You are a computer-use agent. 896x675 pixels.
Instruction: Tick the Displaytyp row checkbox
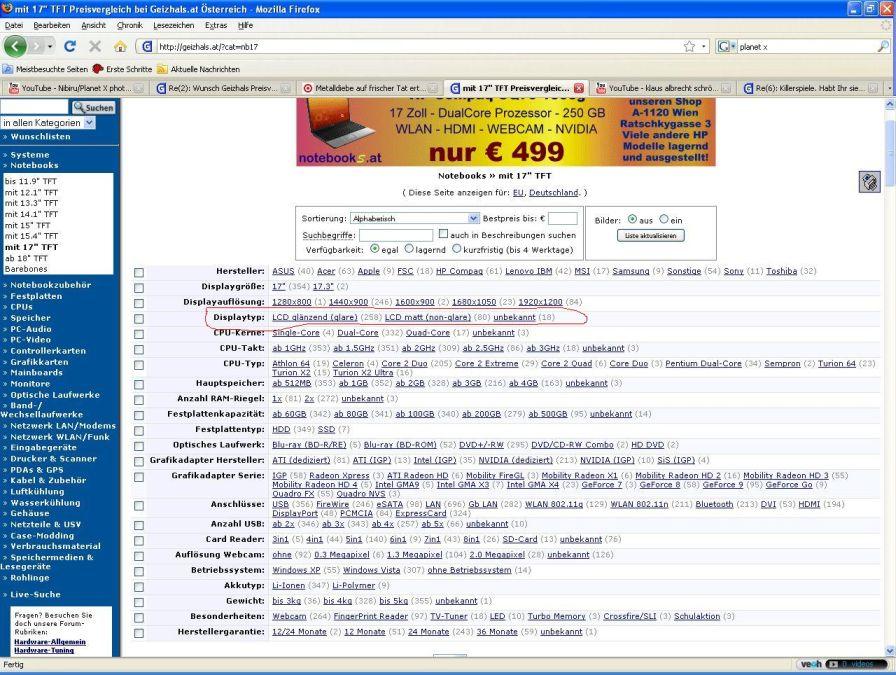click(139, 319)
